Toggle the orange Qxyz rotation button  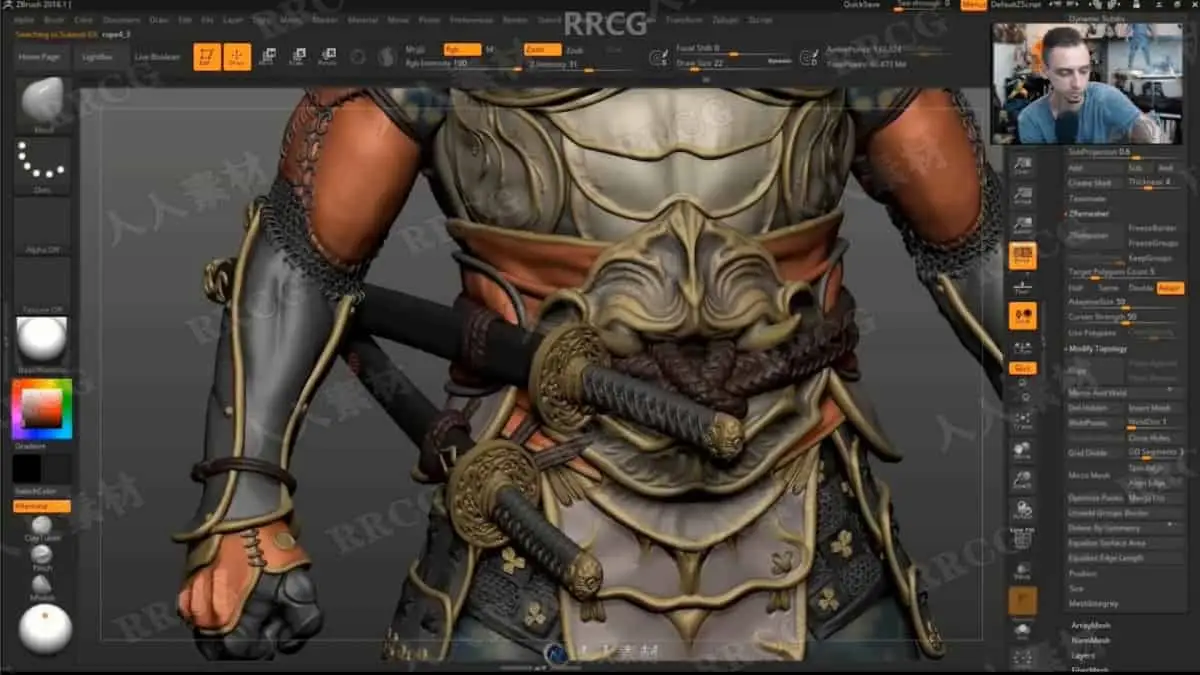point(1022,368)
